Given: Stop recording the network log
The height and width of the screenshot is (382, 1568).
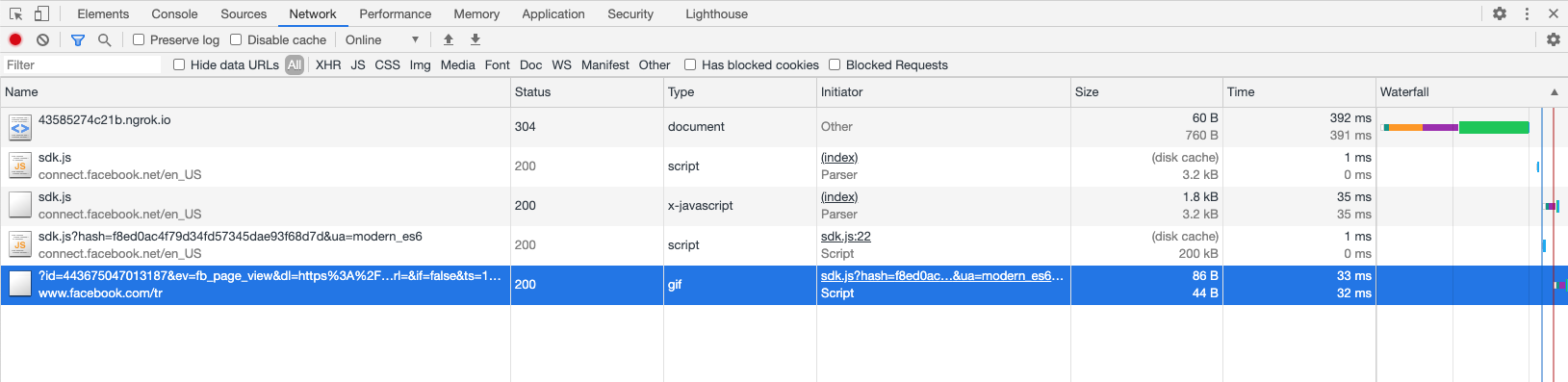Looking at the screenshot, I should click(15, 39).
